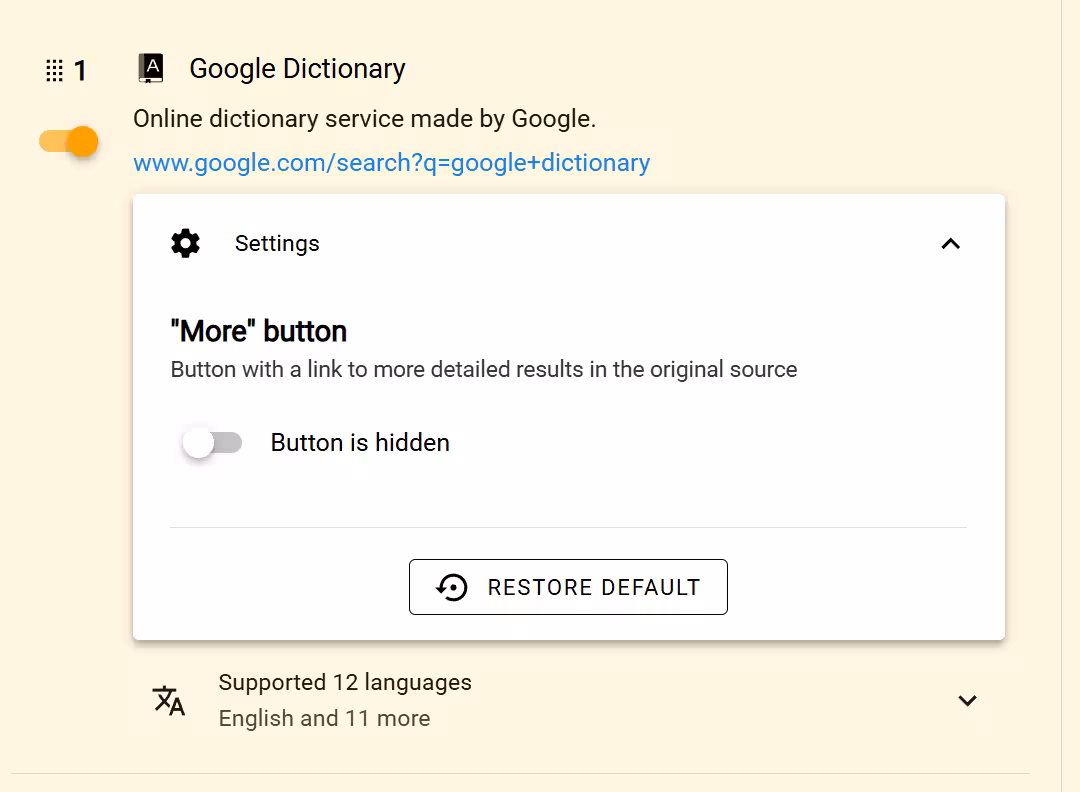
Task: Click the restore history icon
Action: [452, 587]
